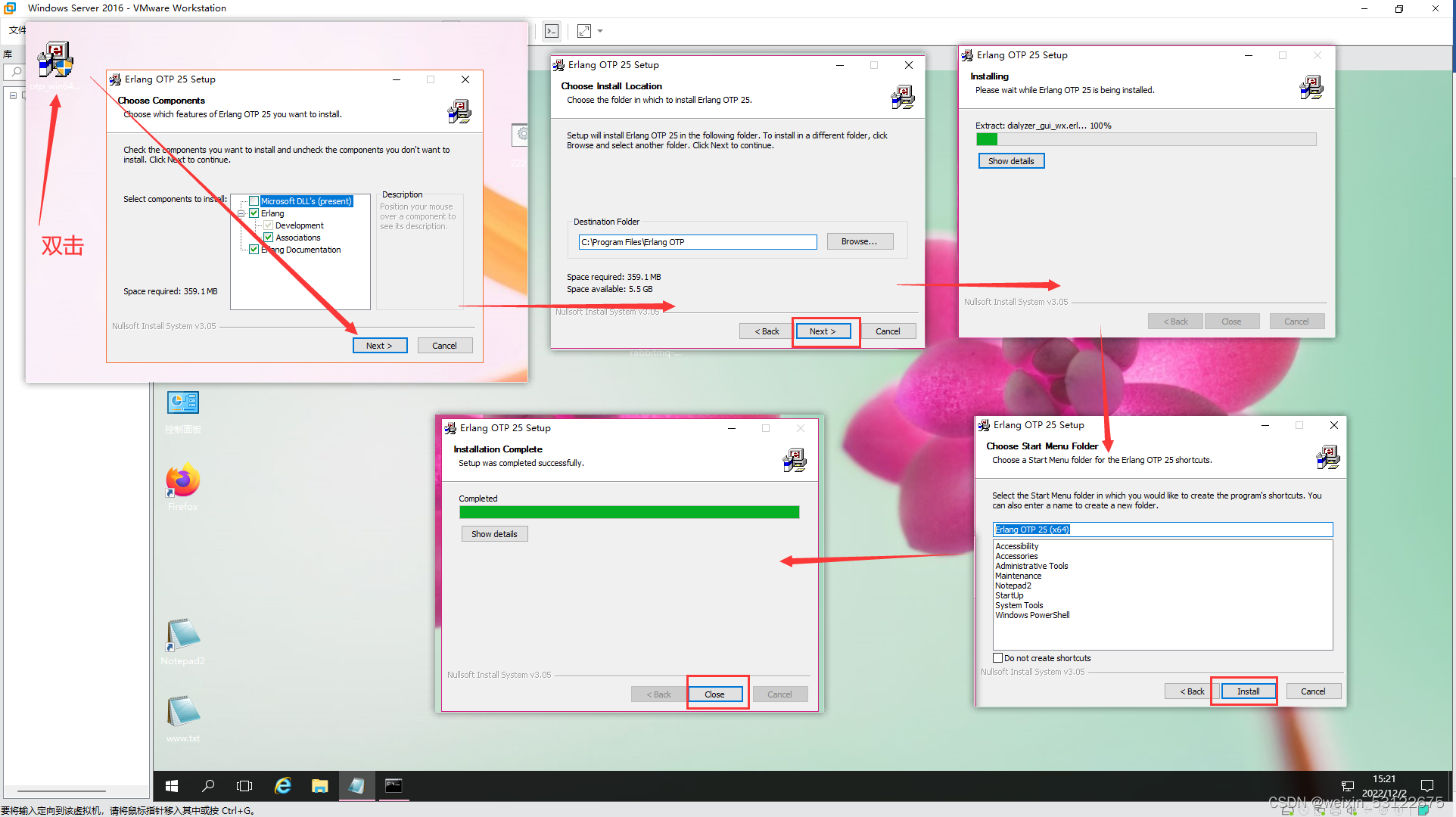The image size is (1456, 817).
Task: Open File Explorer from the taskbar
Action: tap(319, 786)
